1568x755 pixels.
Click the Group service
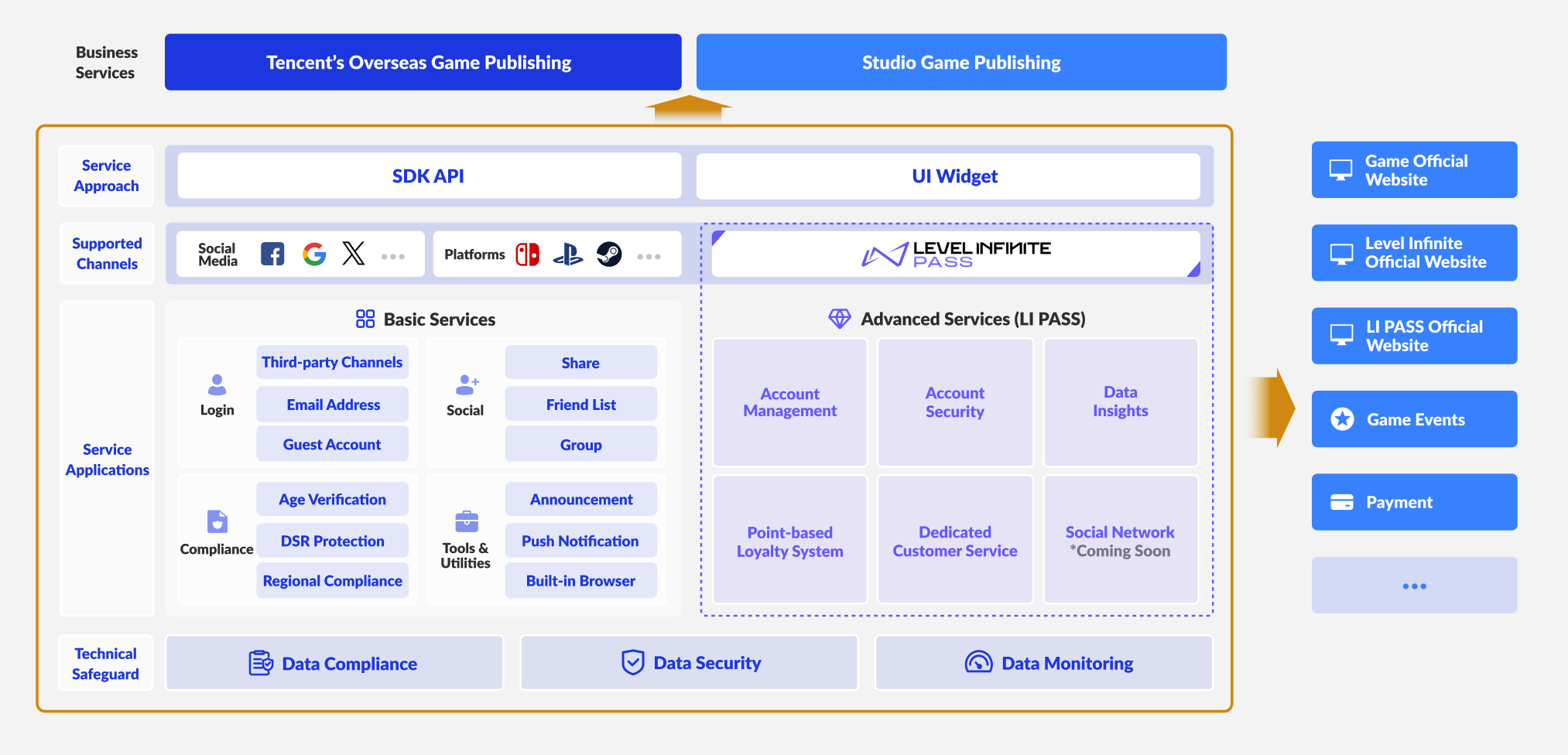(x=580, y=445)
